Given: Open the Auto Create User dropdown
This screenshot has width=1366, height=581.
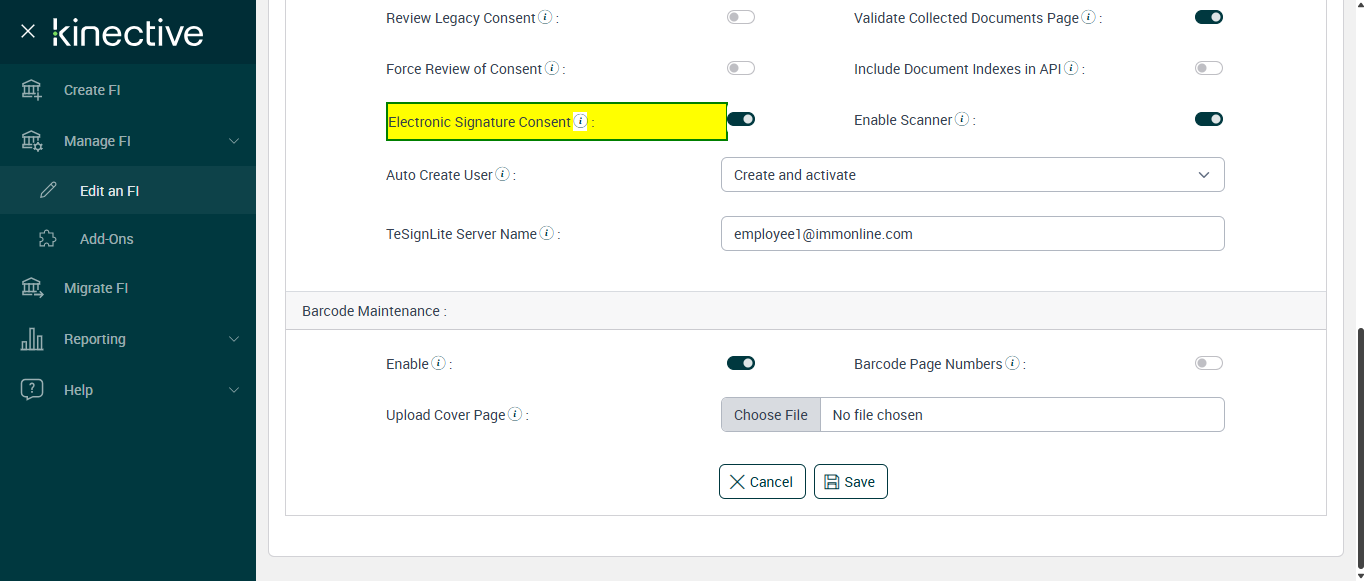Looking at the screenshot, I should click(972, 175).
